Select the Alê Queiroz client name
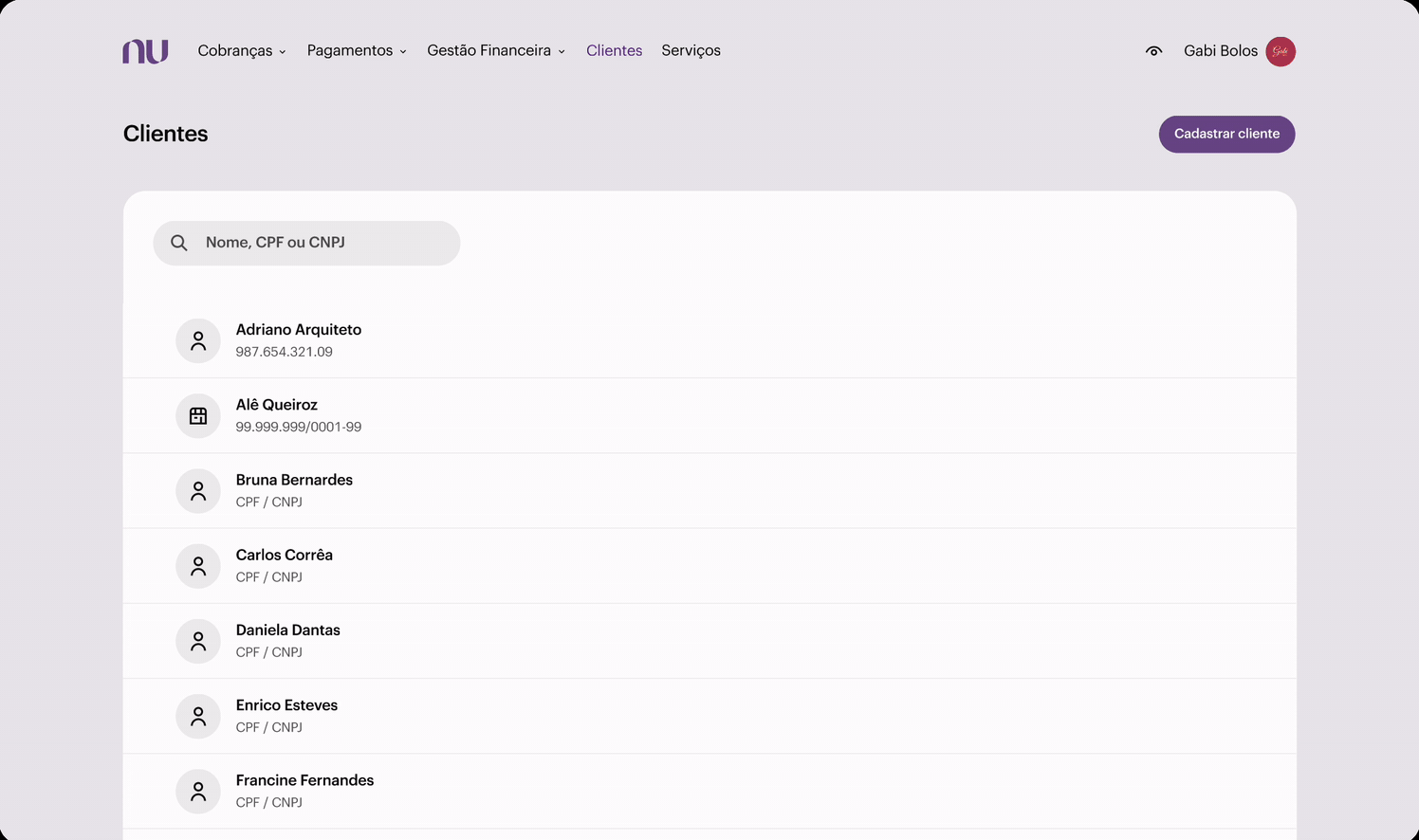Screen dimensions: 1419x840 click(x=277, y=405)
